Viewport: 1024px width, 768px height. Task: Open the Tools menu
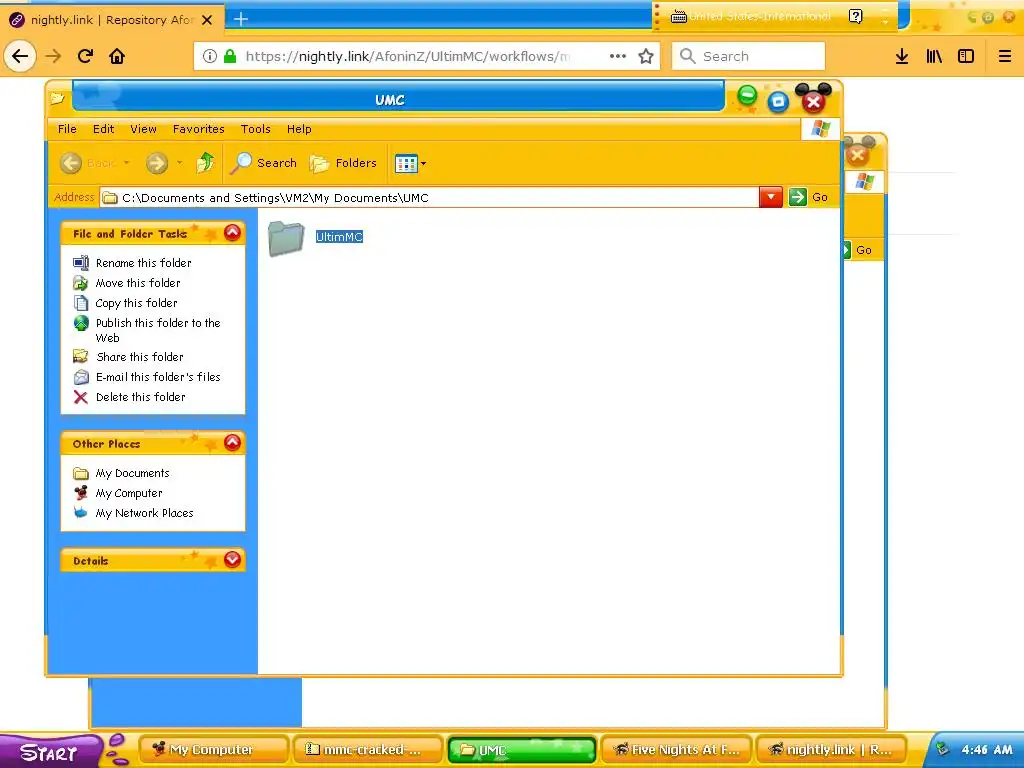pos(255,129)
